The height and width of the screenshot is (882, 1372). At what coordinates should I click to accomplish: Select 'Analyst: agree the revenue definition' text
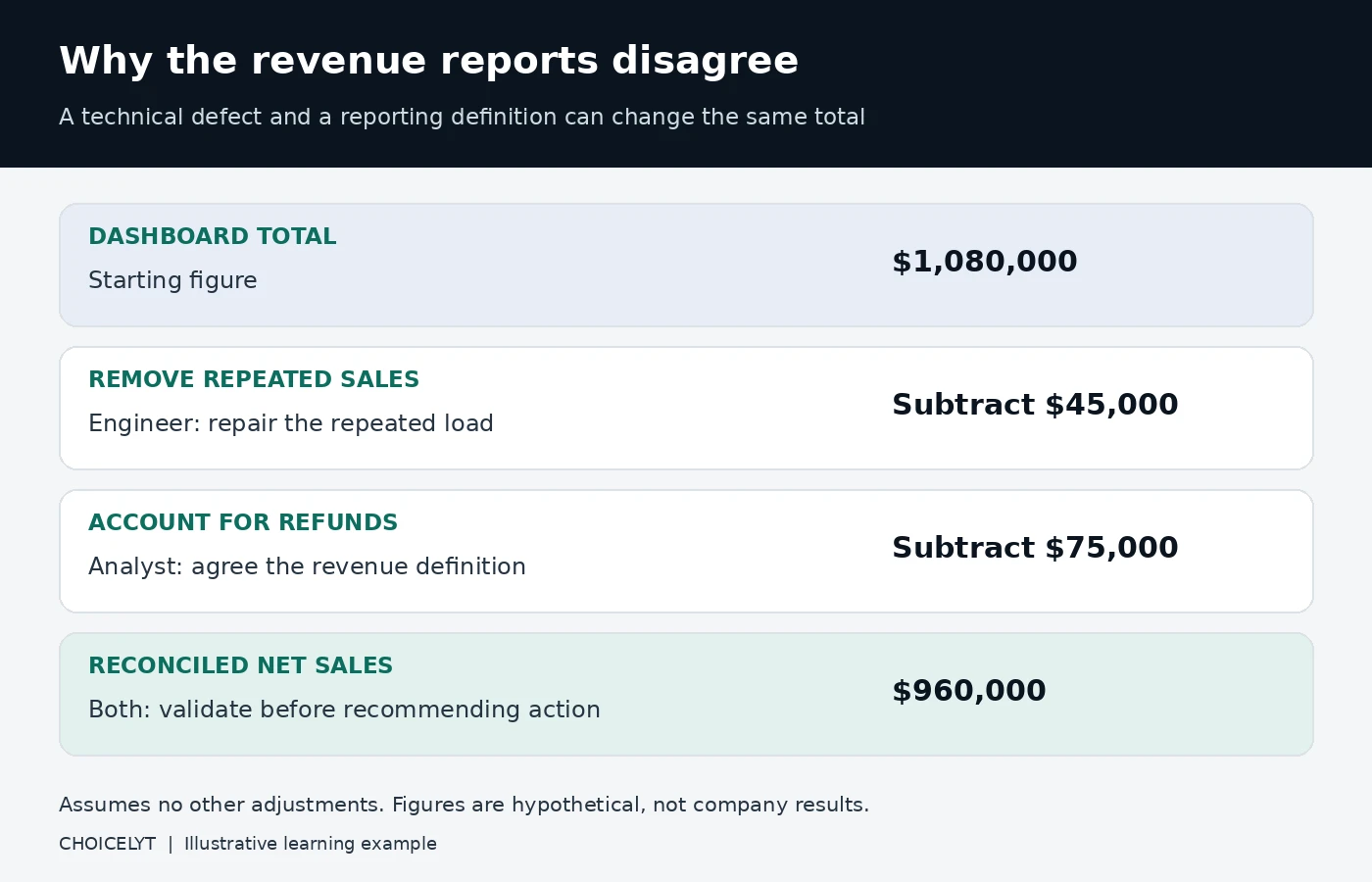point(307,566)
